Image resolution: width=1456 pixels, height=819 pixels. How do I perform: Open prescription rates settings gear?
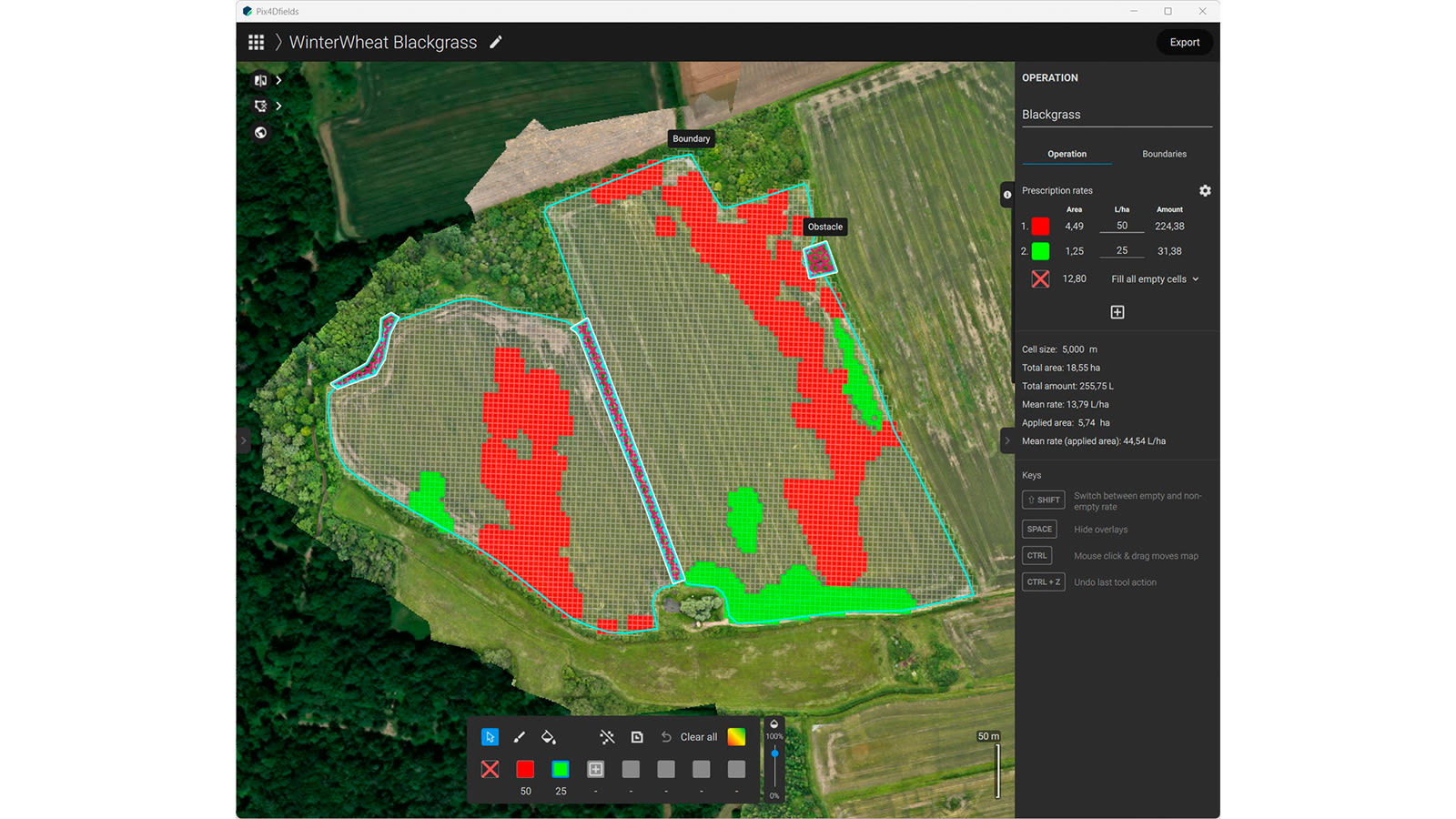coord(1205,191)
